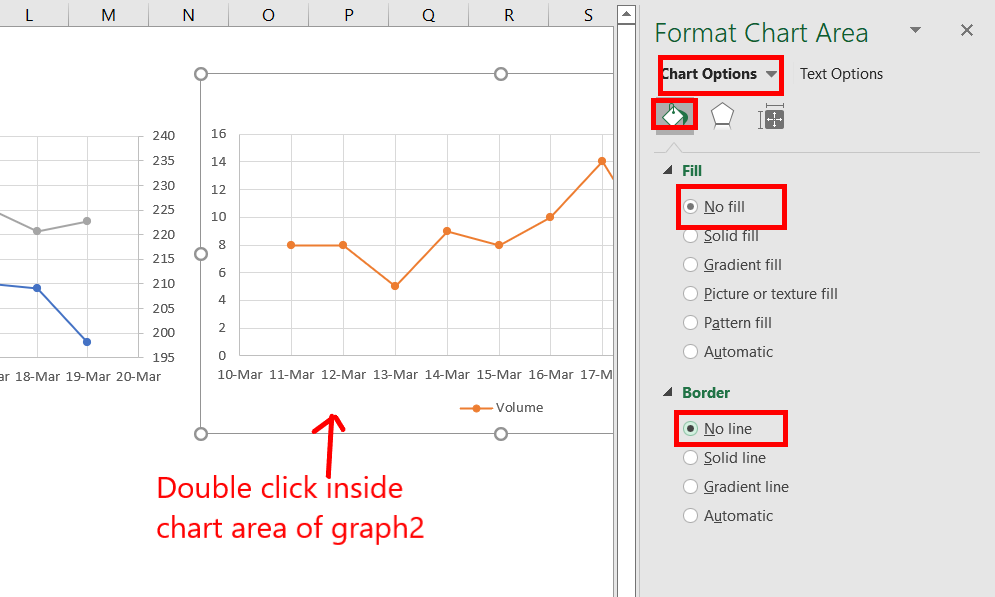Open the task pane options dropdown arrow
Image resolution: width=995 pixels, height=597 pixels.
click(x=915, y=30)
